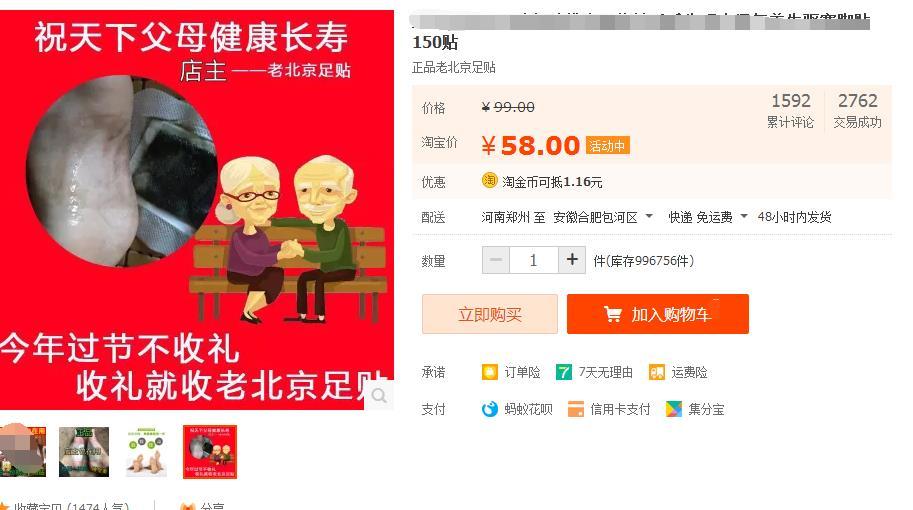Click the 立即购买 buy now button
The width and height of the screenshot is (913, 510).
point(490,314)
